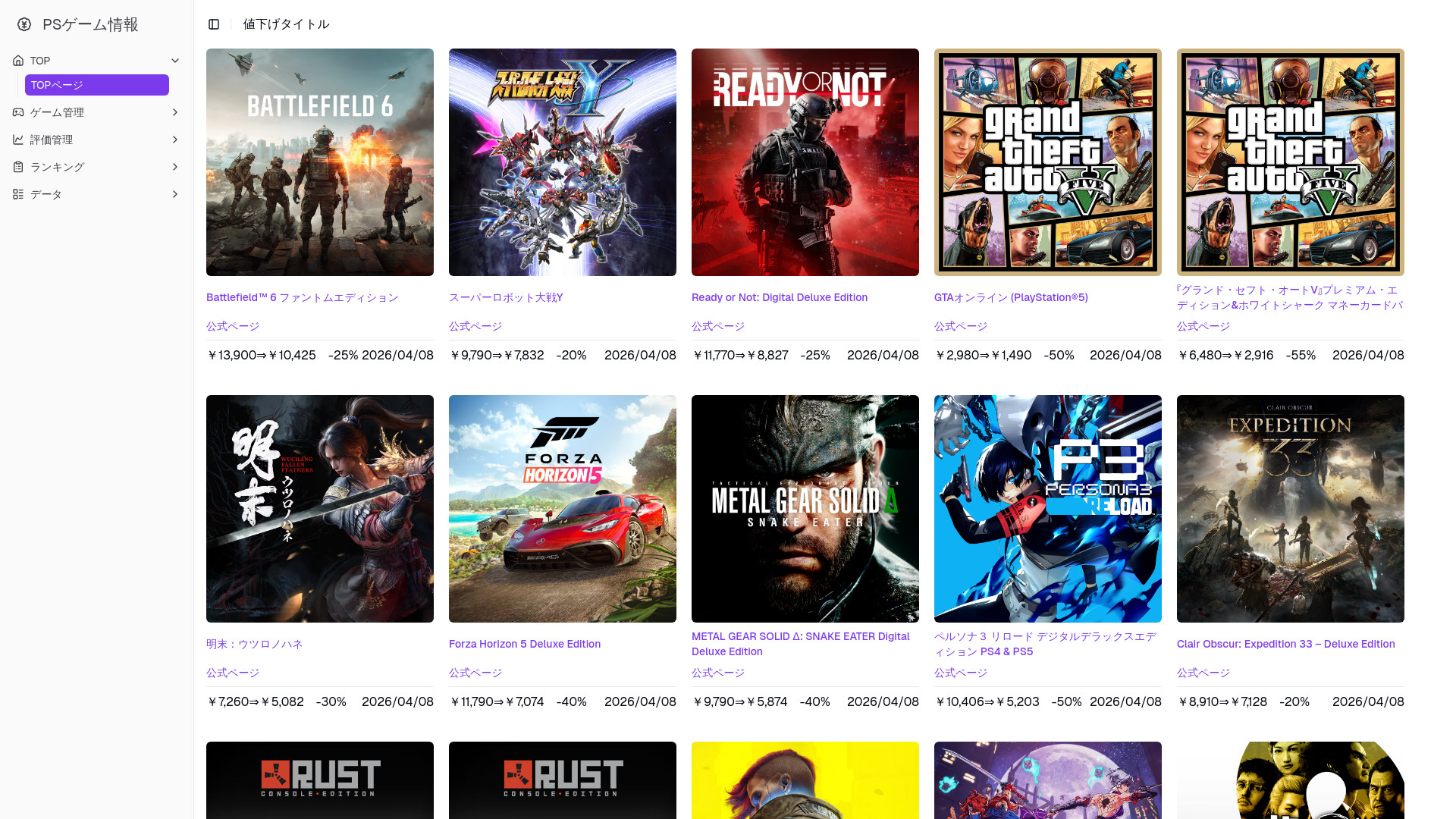
Task: Open Battlefield 6 ファントムエディション title link
Action: pos(302,297)
